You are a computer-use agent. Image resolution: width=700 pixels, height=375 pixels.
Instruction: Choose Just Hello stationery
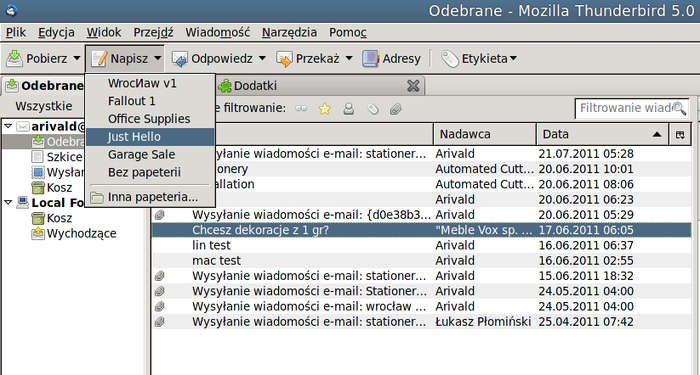coord(150,137)
